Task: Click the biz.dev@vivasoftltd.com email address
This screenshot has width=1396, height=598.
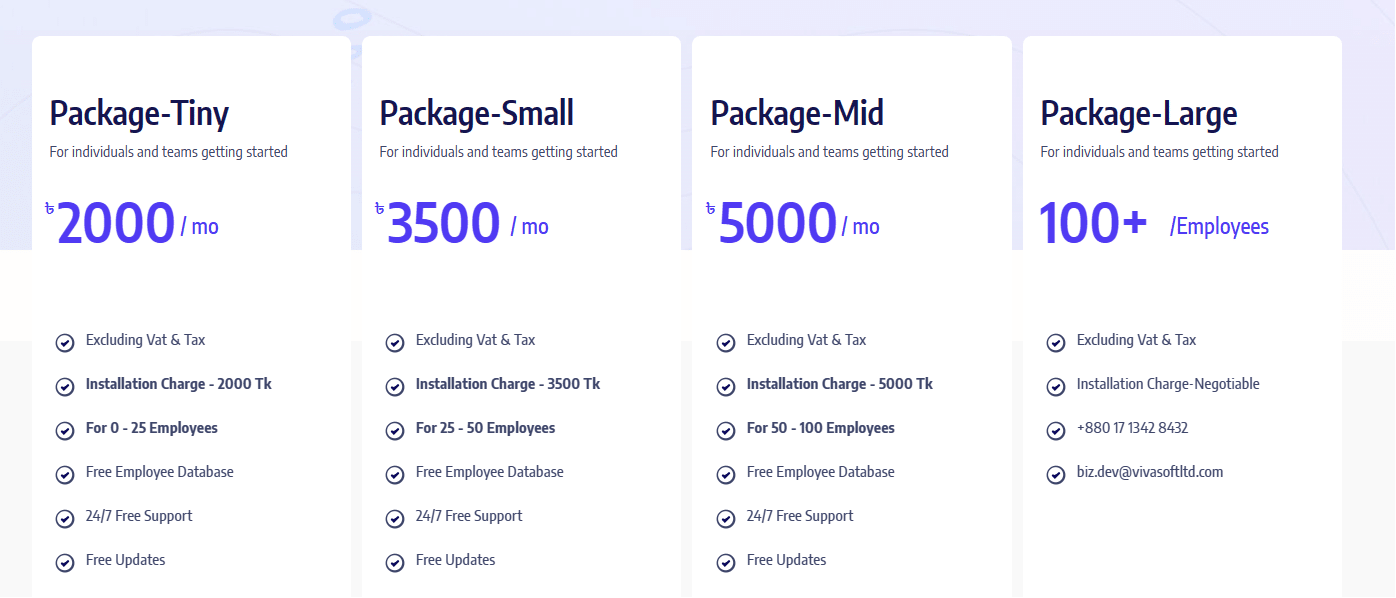Action: [1150, 472]
